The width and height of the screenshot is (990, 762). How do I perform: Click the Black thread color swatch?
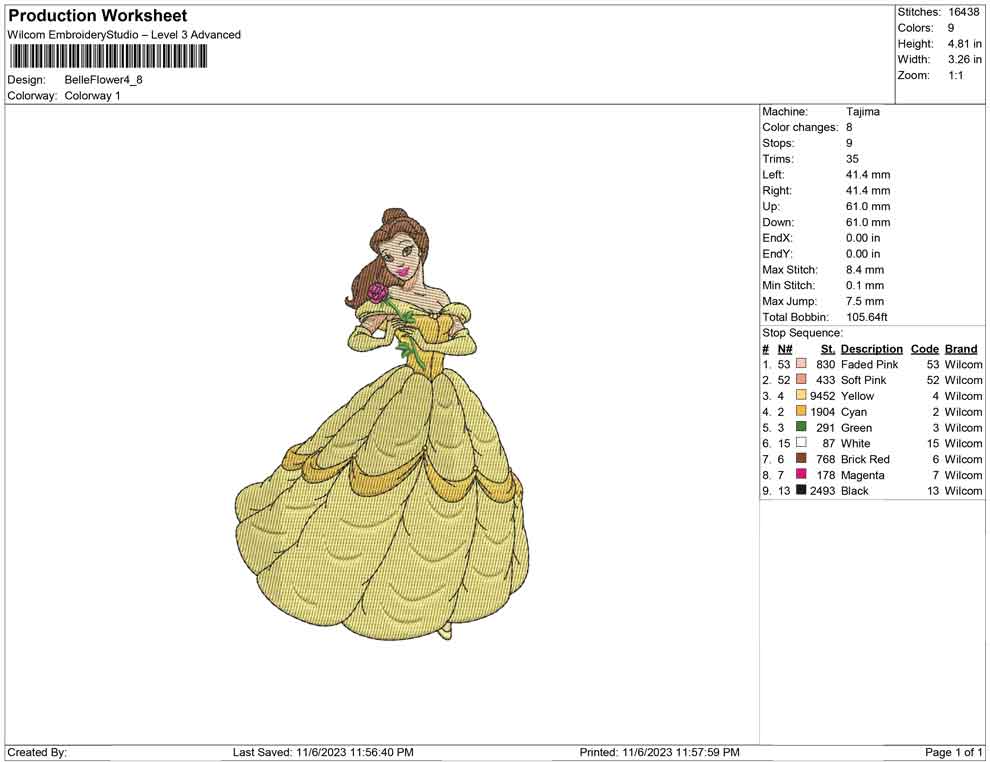tap(801, 491)
